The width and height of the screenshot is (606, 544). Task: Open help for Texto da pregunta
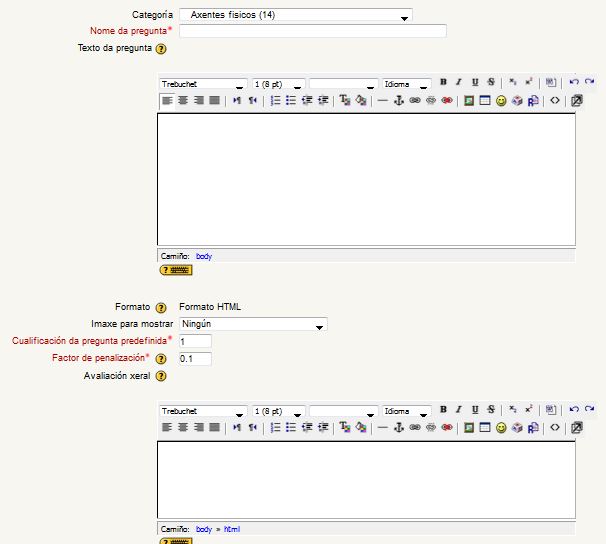tap(161, 48)
